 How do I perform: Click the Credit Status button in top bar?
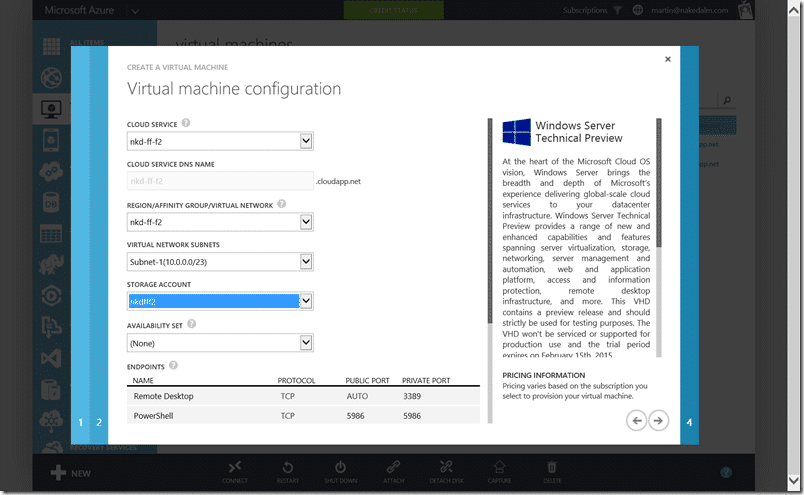[393, 10]
